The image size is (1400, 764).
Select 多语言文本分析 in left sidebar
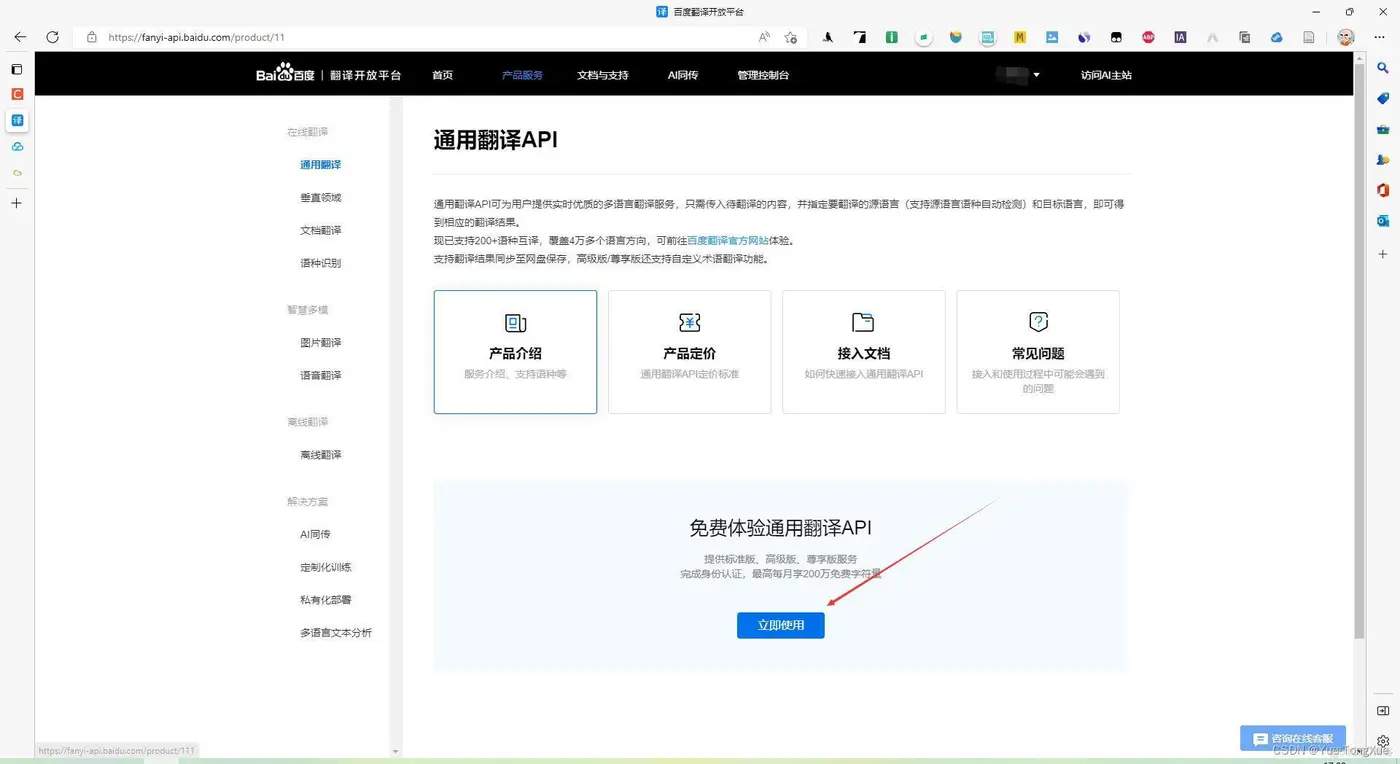(x=335, y=633)
